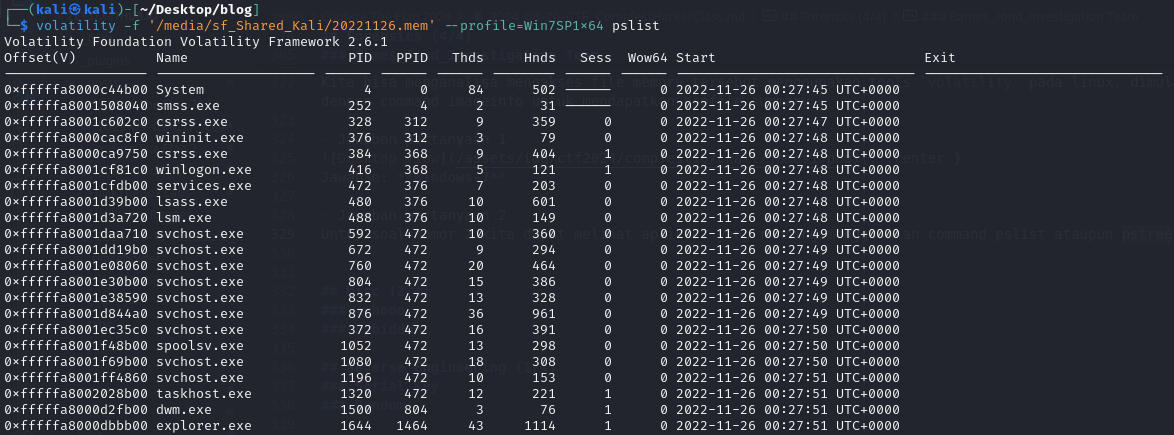
Task: Click the Exit column header
Action: tap(941, 57)
